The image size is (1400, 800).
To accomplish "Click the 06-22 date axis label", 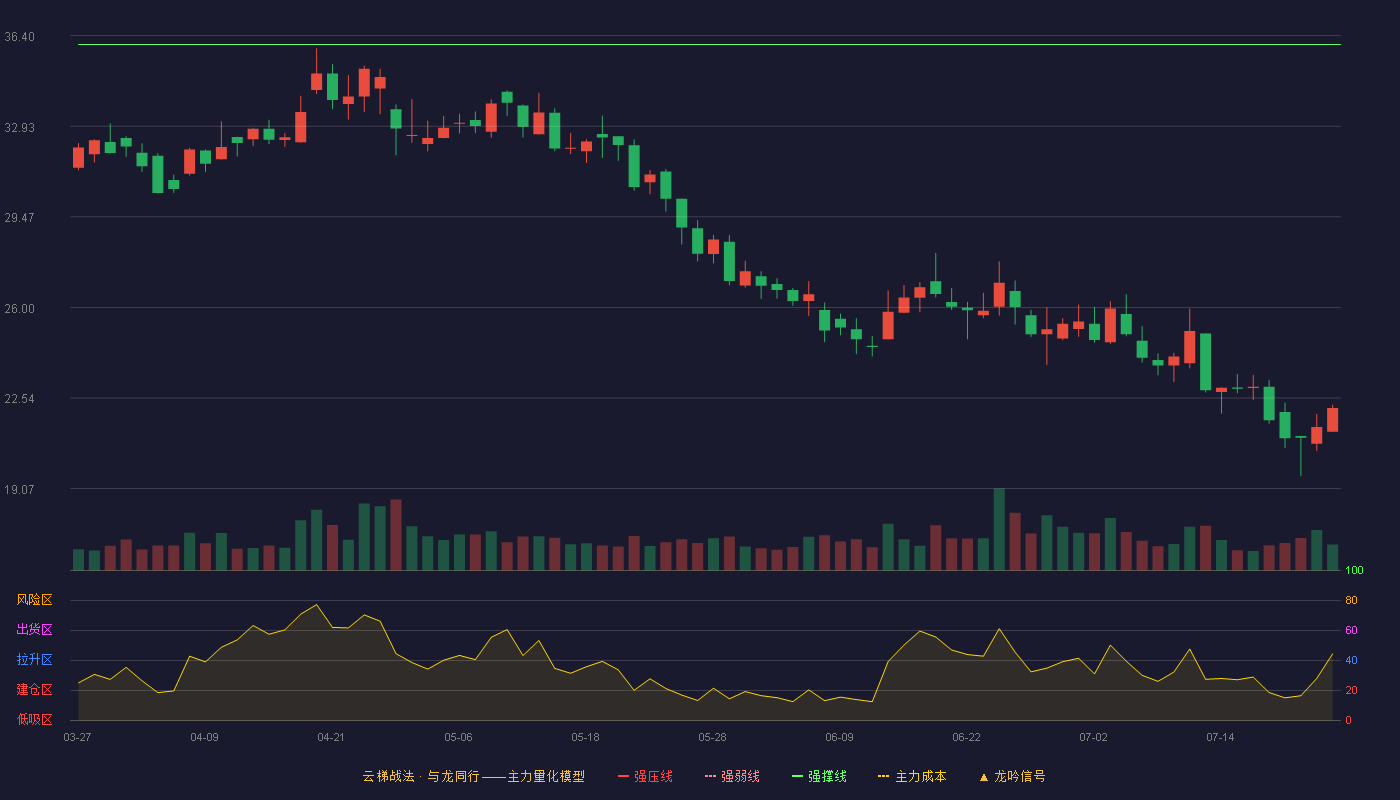I will click(x=966, y=737).
